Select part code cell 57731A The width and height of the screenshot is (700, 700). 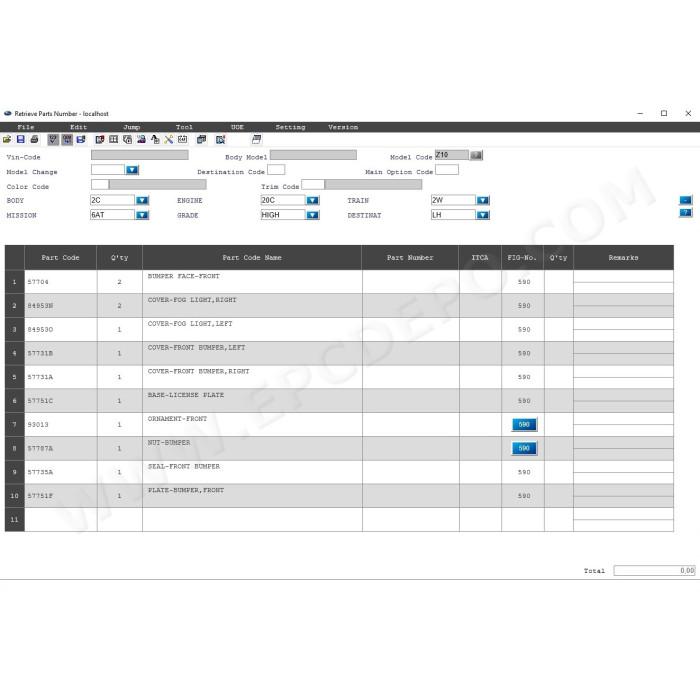61,377
